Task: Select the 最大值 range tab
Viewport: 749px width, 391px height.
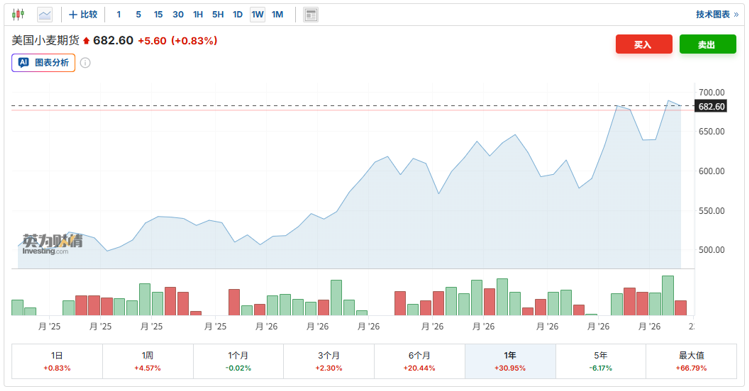Action: pos(691,361)
